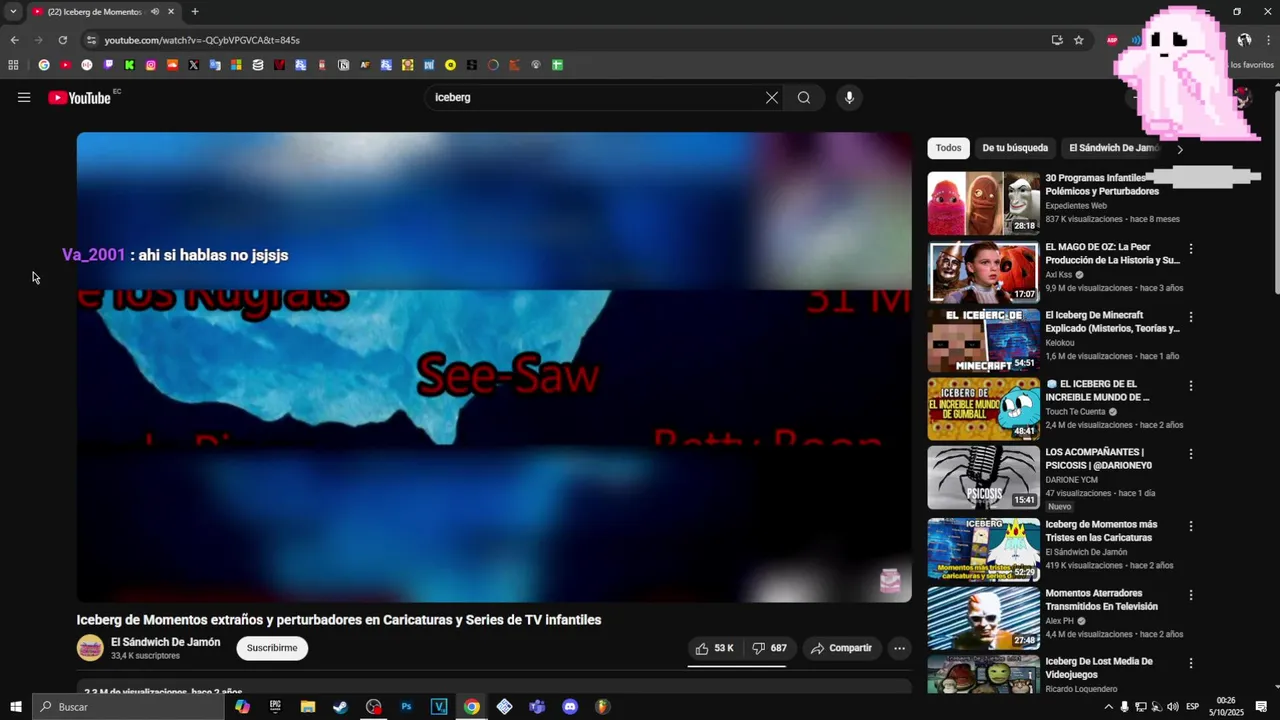The height and width of the screenshot is (720, 1280).
Task: Select the De tu búsqueda chip
Action: click(x=1015, y=148)
